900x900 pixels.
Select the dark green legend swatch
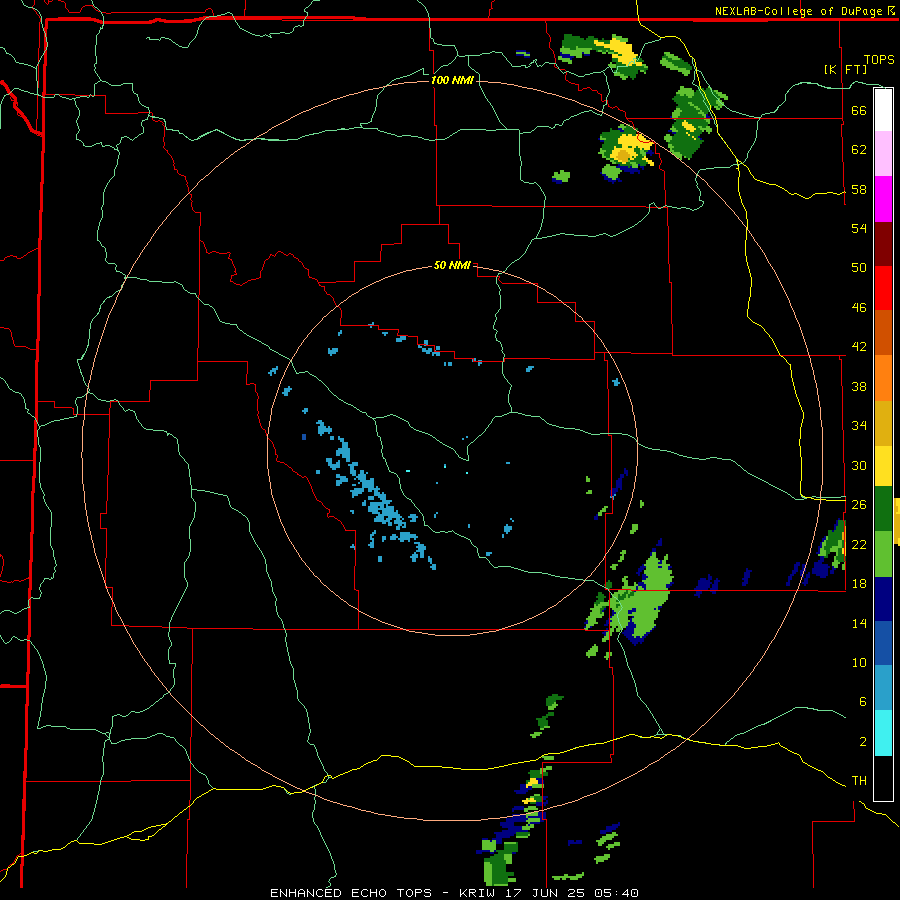883,509
